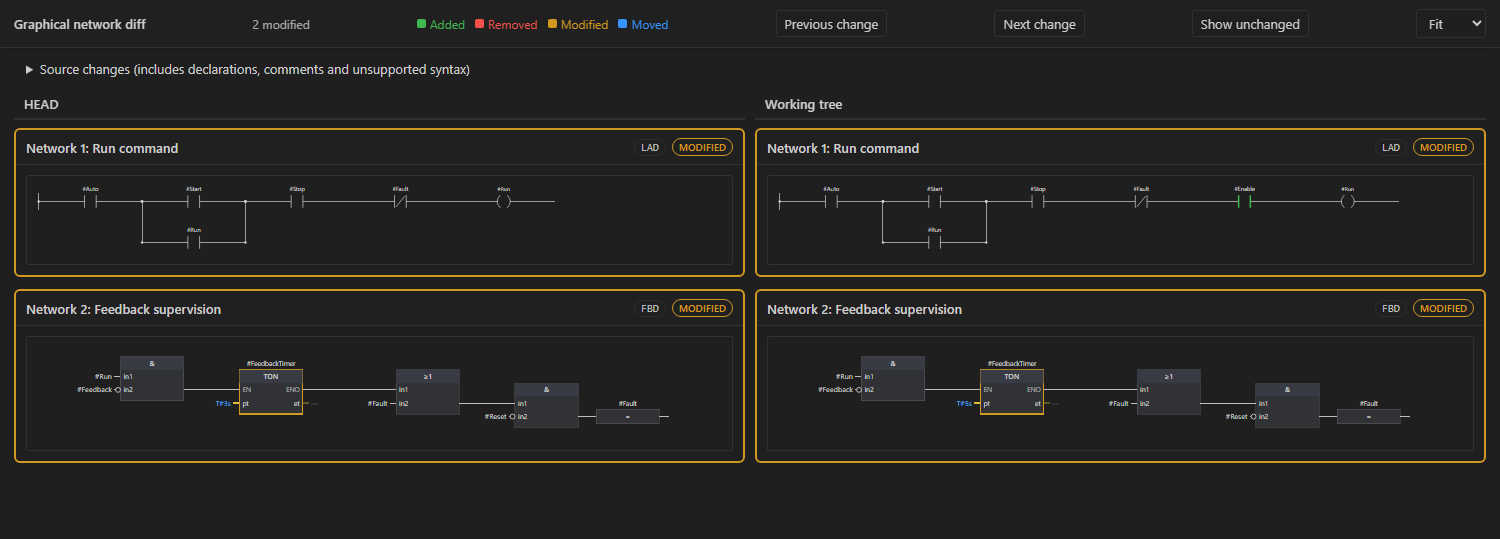1500x539 pixels.
Task: Select the #Run output coil in HEAD pane
Action: tap(504, 201)
